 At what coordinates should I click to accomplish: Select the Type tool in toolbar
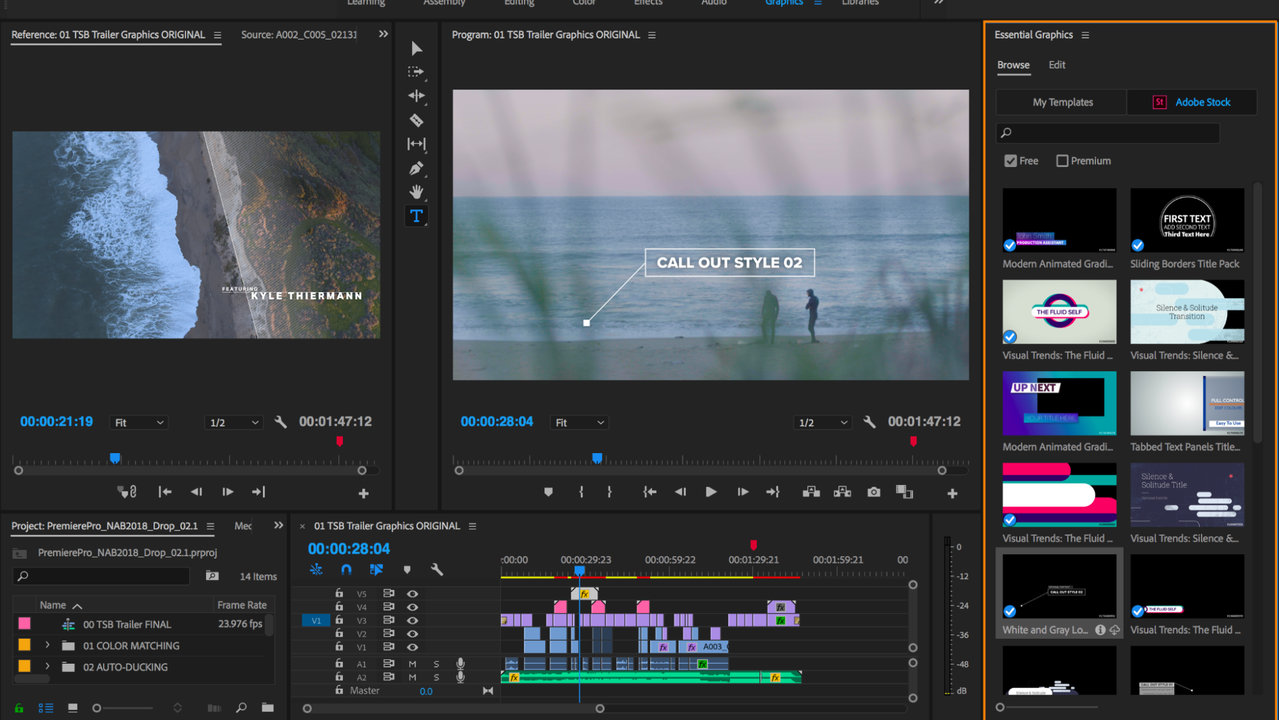(416, 216)
